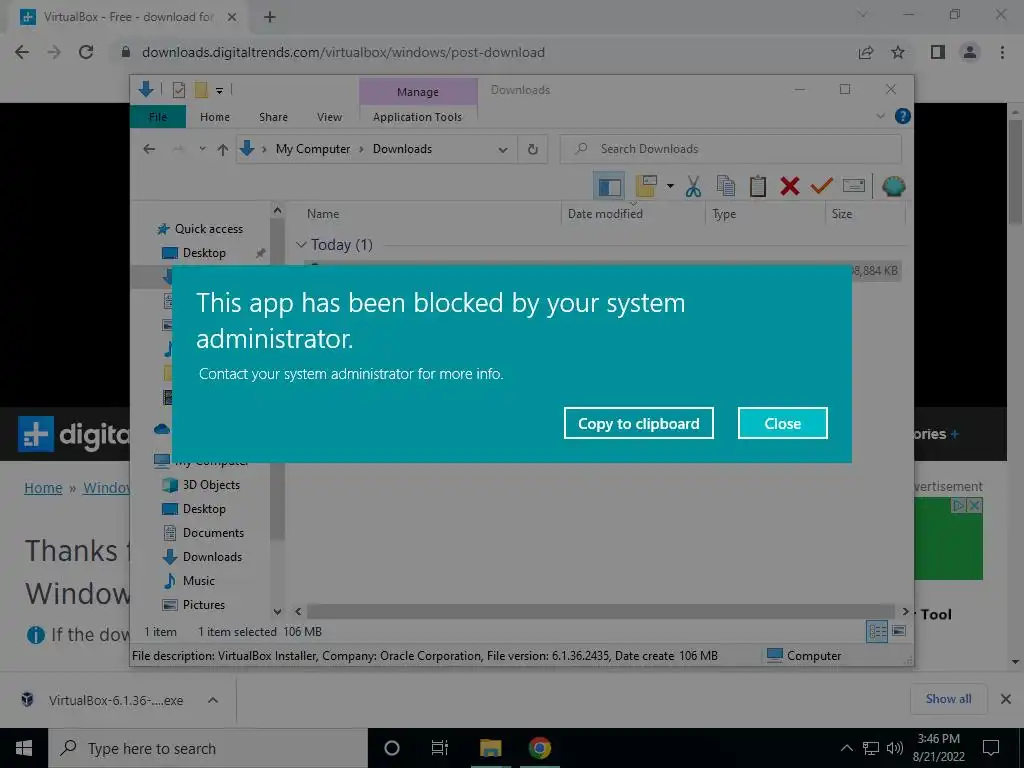Click My Computer in address breadcrumb
Screen dimensions: 1024x768
point(313,149)
